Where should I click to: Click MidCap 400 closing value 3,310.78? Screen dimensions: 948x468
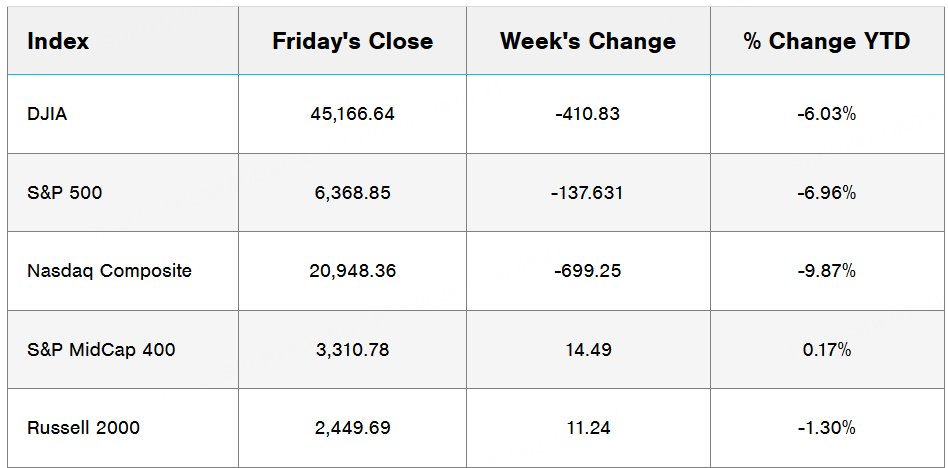point(352,349)
